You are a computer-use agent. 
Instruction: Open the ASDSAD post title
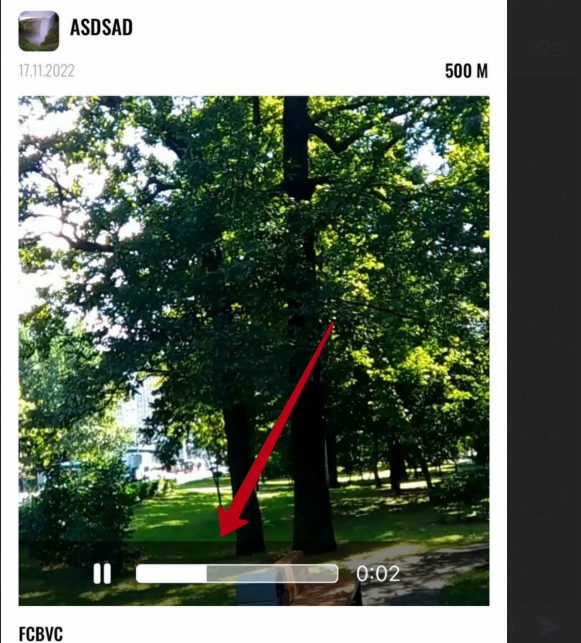click(x=101, y=27)
